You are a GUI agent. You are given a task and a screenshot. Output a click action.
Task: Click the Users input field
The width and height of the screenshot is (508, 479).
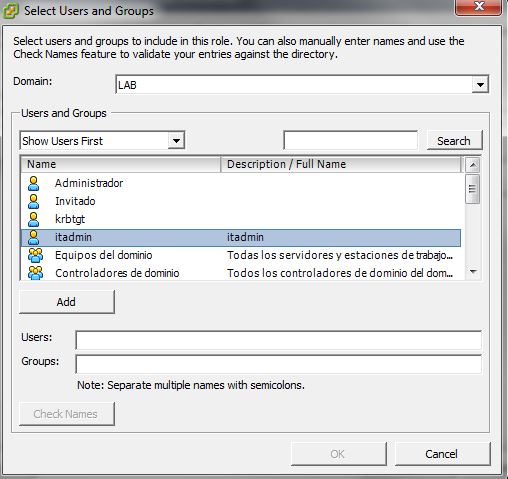(x=279, y=340)
